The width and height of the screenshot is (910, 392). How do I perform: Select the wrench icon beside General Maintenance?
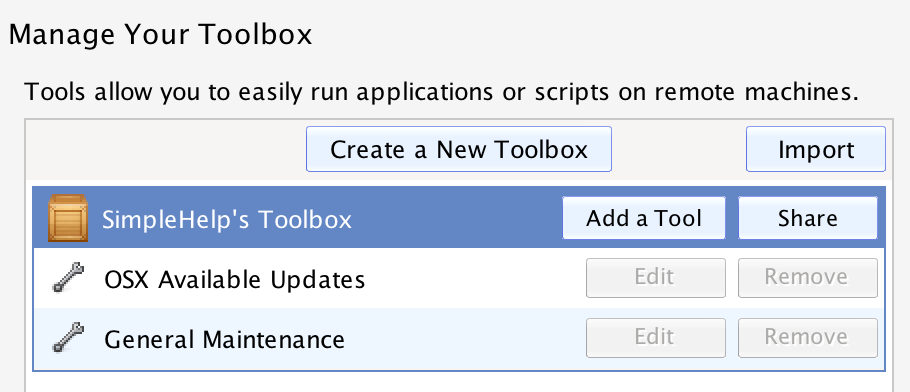click(x=68, y=338)
